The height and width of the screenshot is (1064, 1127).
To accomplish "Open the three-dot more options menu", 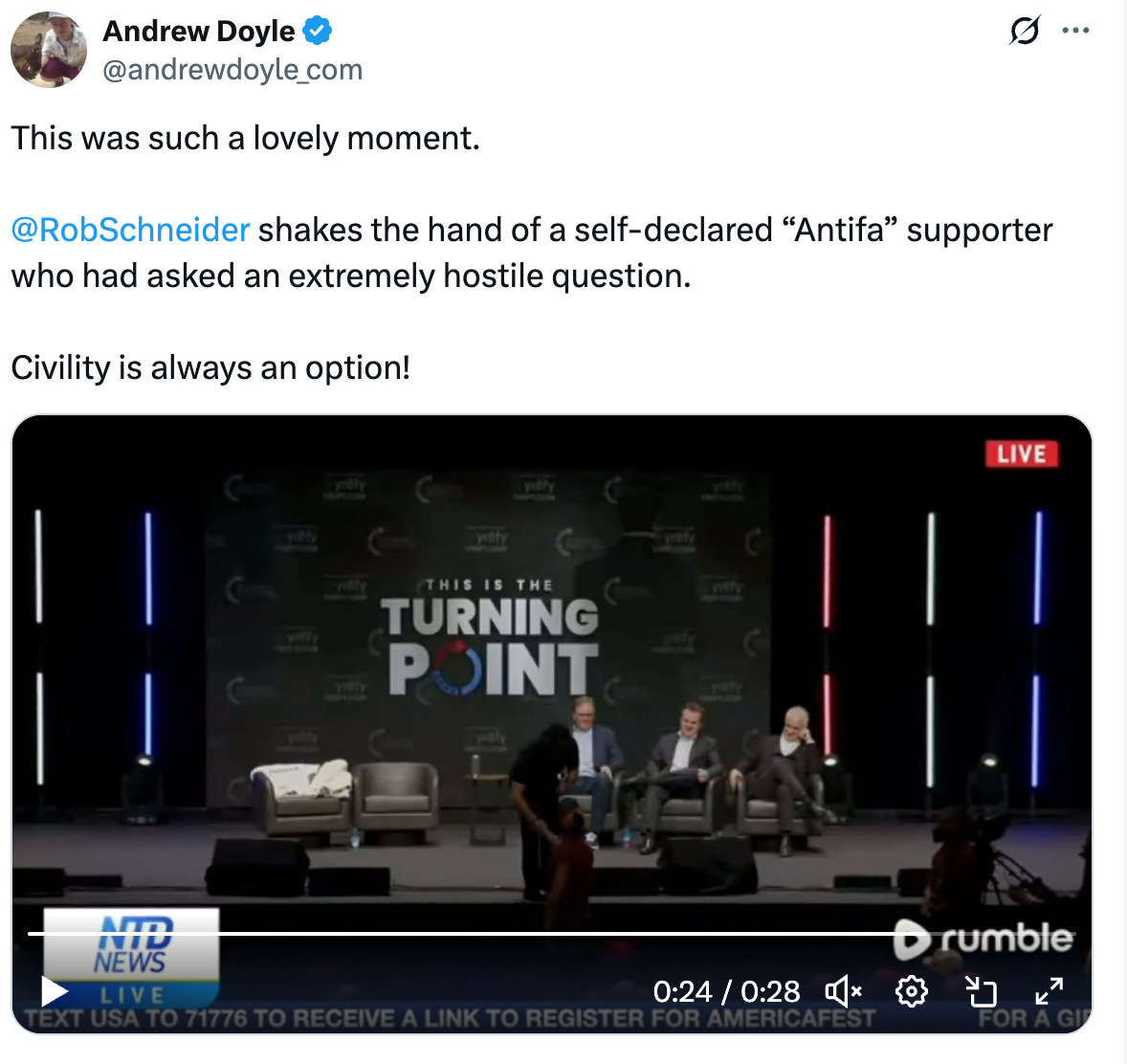I will click(1075, 31).
